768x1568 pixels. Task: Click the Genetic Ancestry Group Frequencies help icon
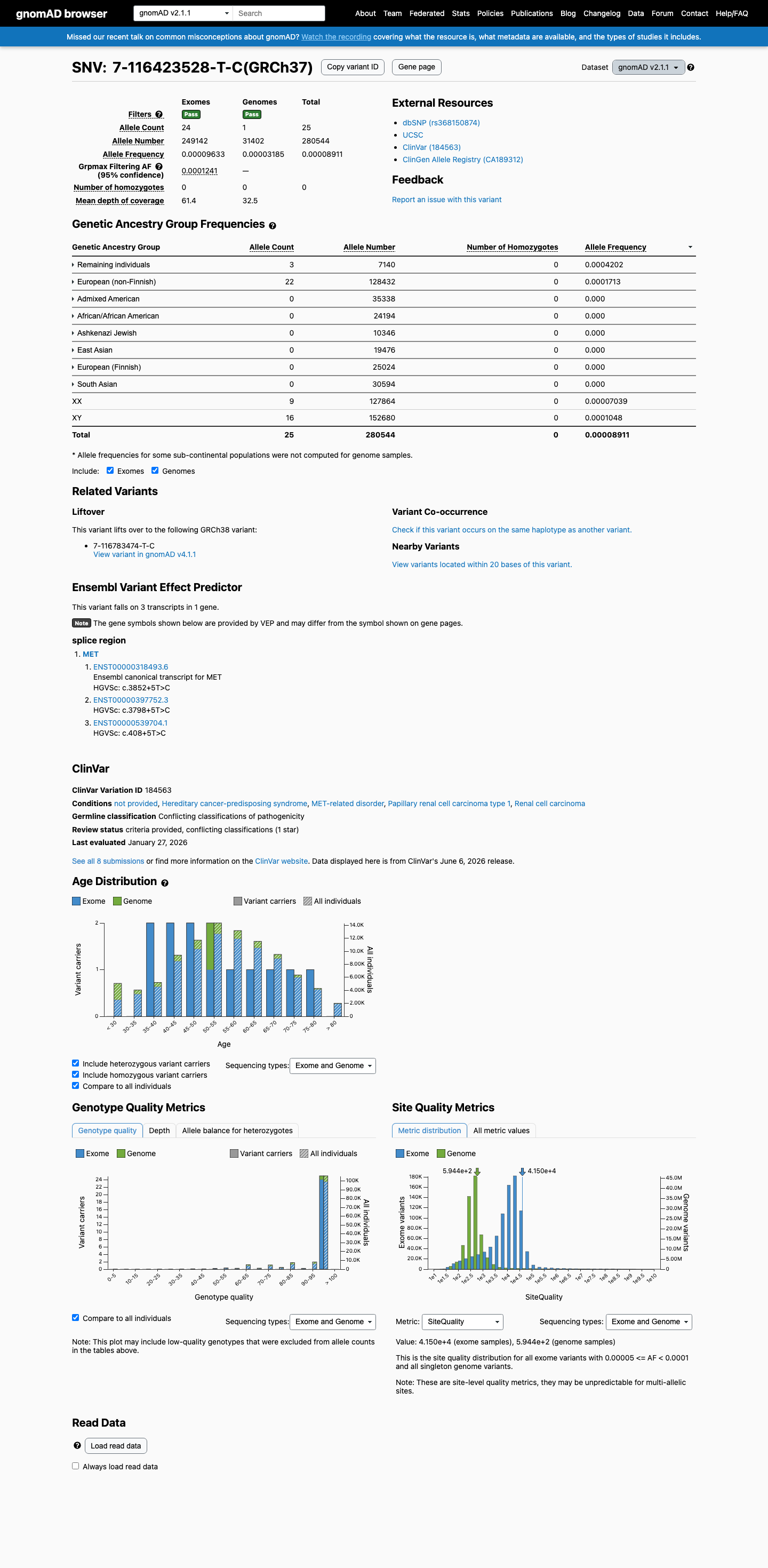273,226
